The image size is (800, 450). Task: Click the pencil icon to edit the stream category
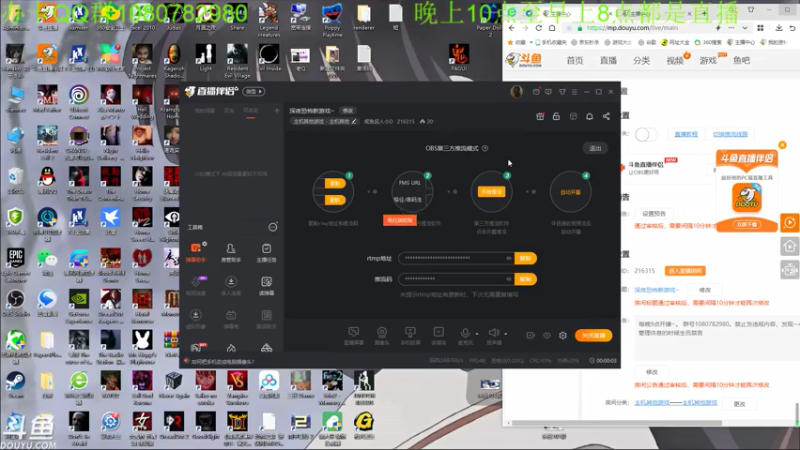click(354, 121)
